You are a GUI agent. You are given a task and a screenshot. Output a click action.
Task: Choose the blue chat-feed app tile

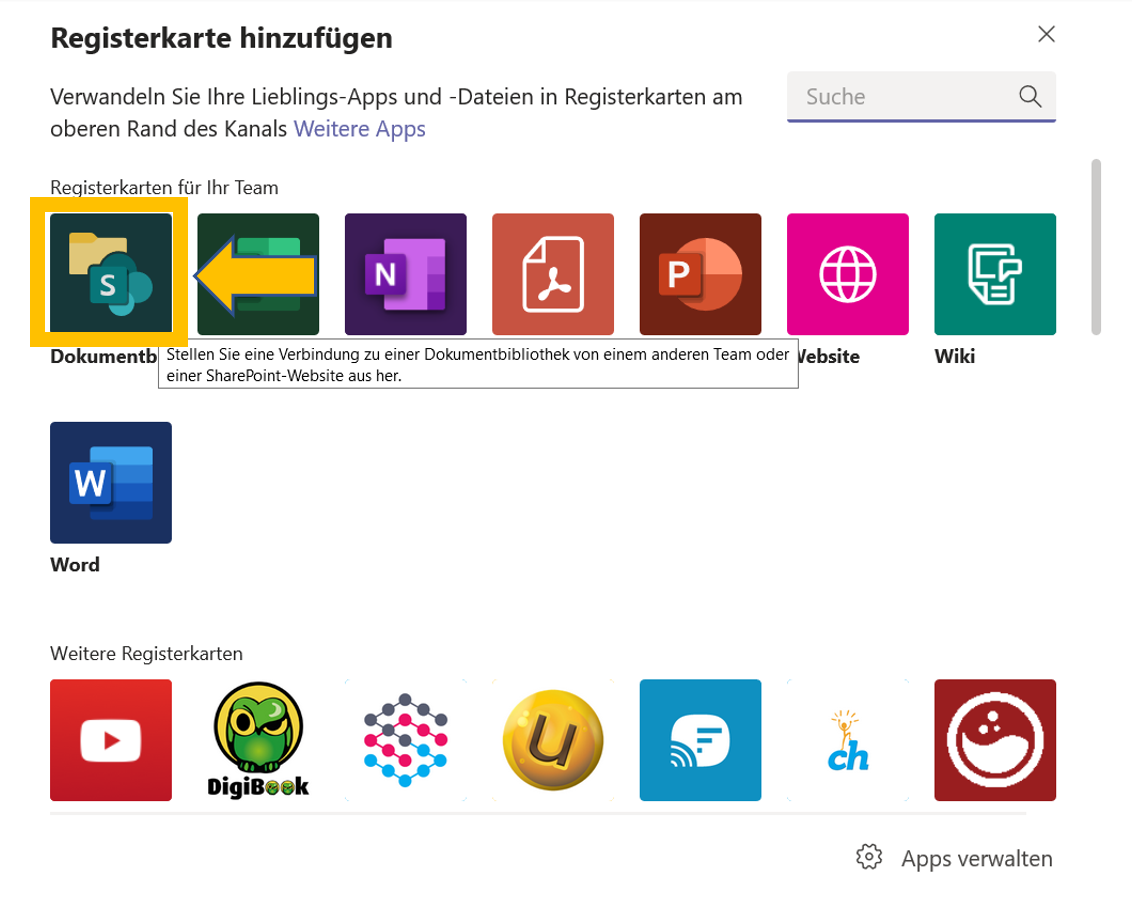tap(700, 740)
